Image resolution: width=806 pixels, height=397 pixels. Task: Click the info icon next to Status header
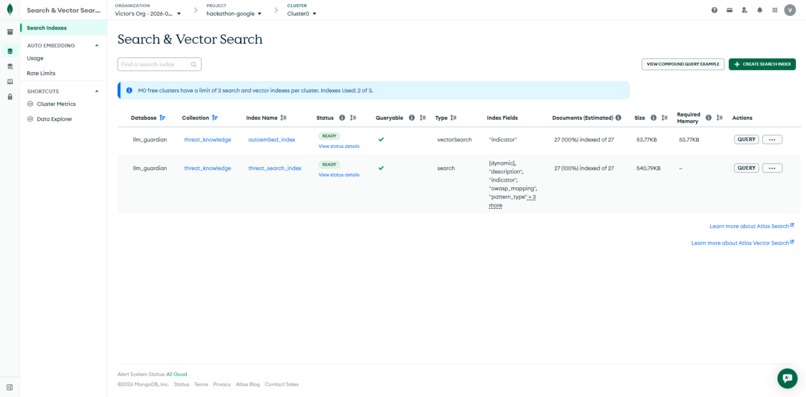pyautogui.click(x=342, y=118)
